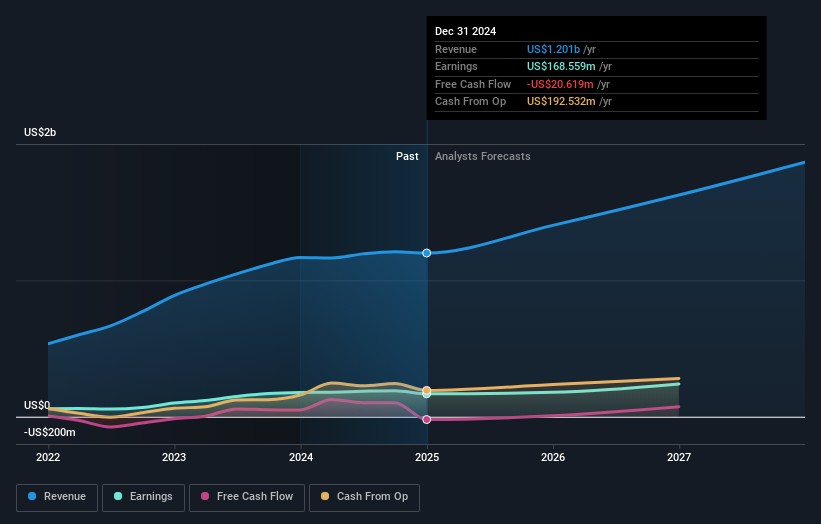Click the -US$200m y-axis label

pos(52,431)
